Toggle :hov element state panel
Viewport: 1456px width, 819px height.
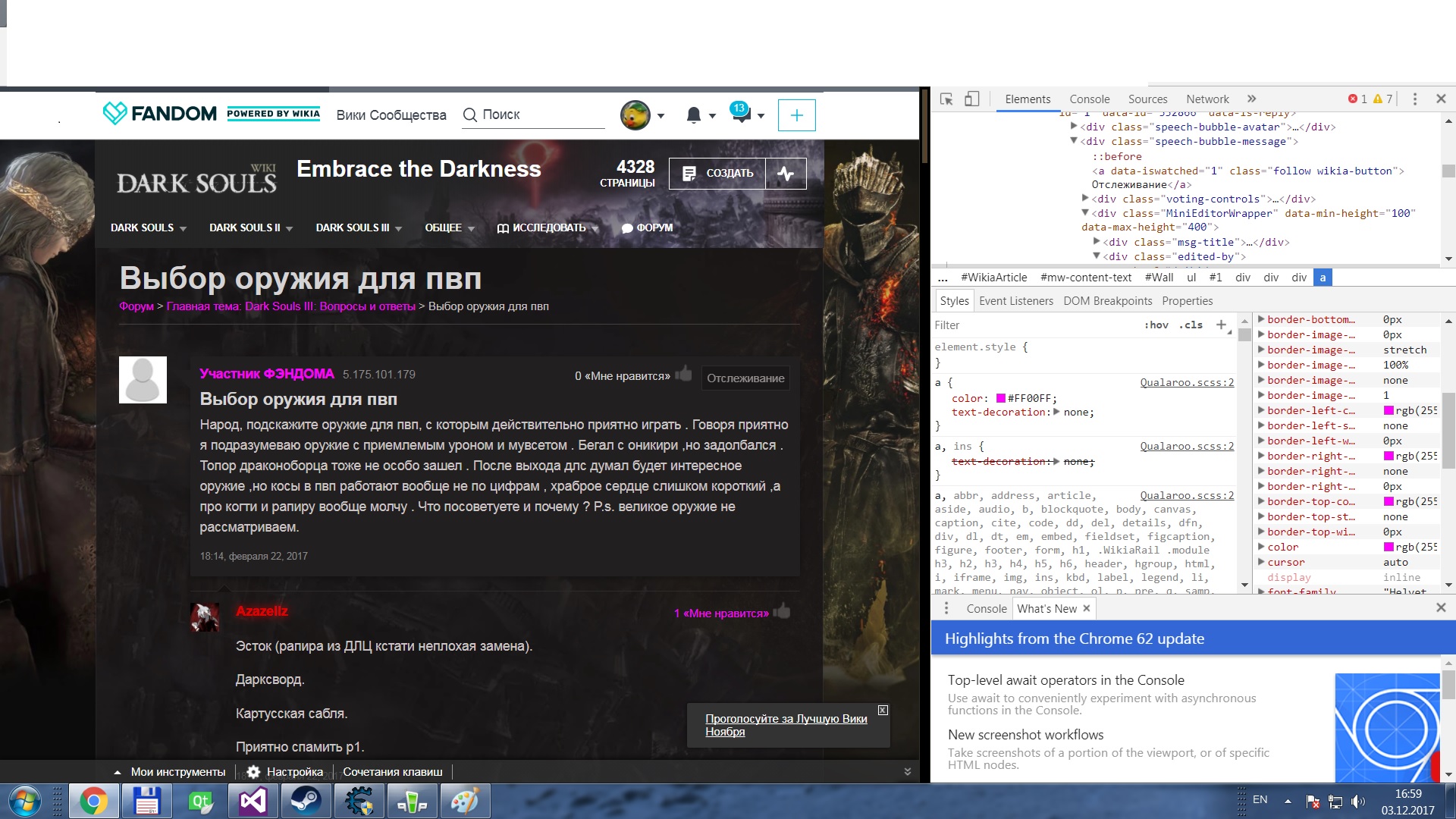click(1156, 325)
